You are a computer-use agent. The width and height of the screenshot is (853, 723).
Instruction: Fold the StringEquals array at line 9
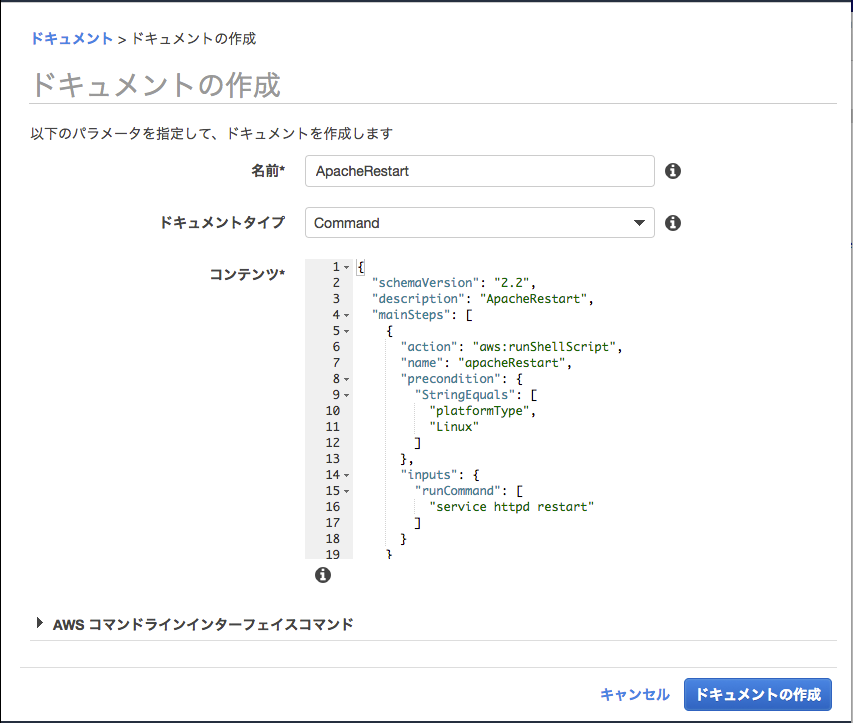click(x=346, y=395)
